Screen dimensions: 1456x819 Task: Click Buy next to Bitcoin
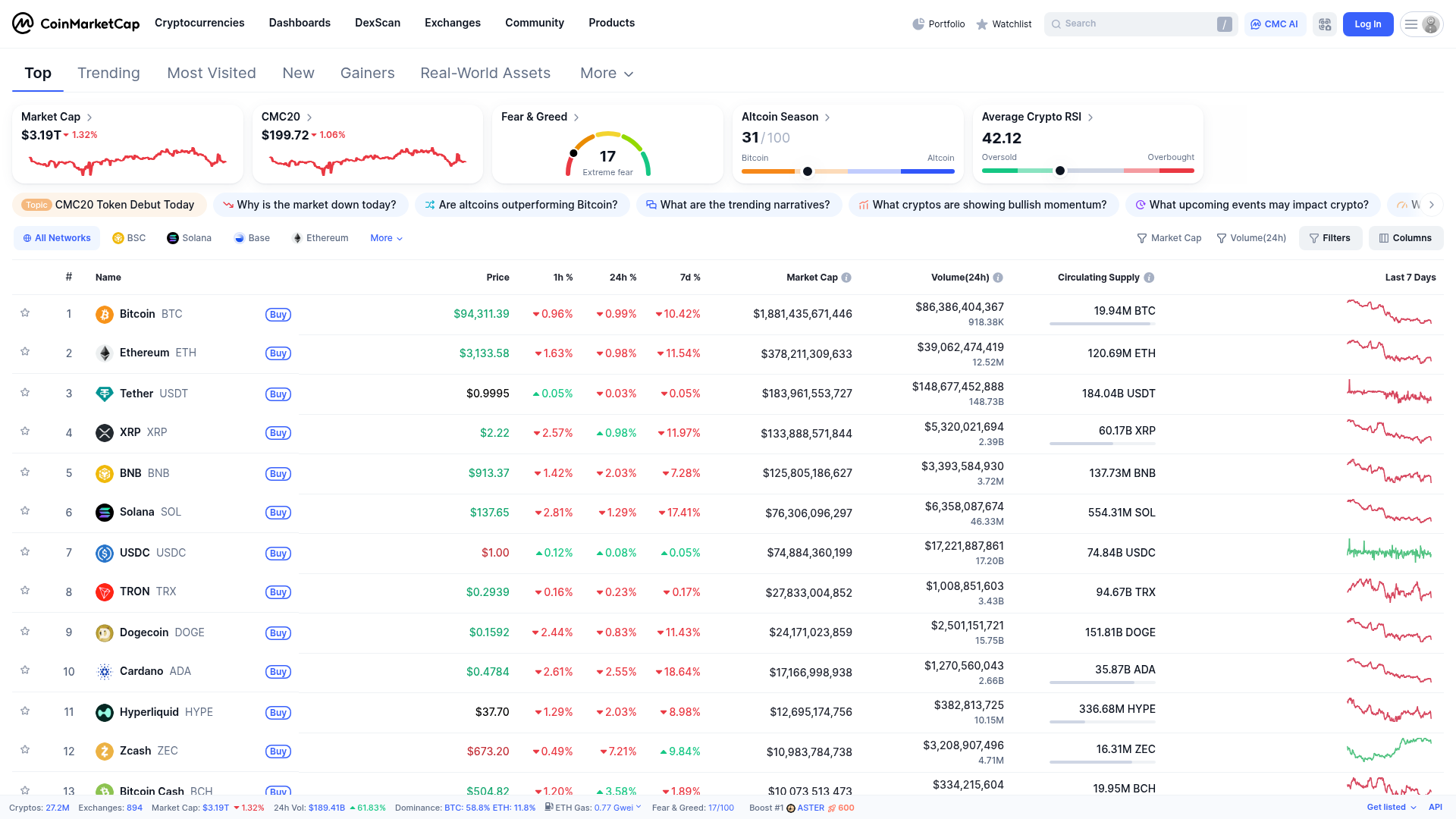coord(278,315)
